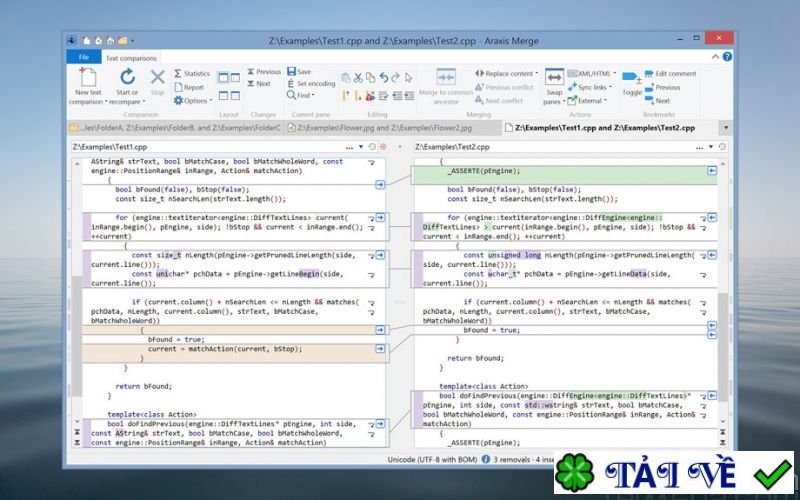
Task: Open the Find dropdown menu
Action: 300,96
